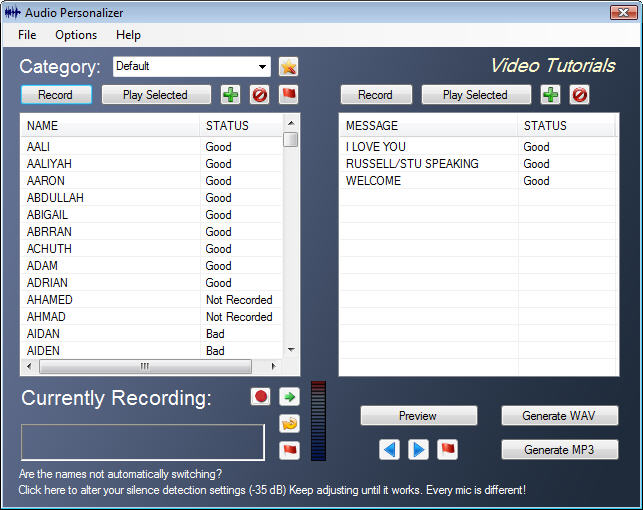643x510 pixels.
Task: Click the silence detection settings link
Action: (x=270, y=490)
